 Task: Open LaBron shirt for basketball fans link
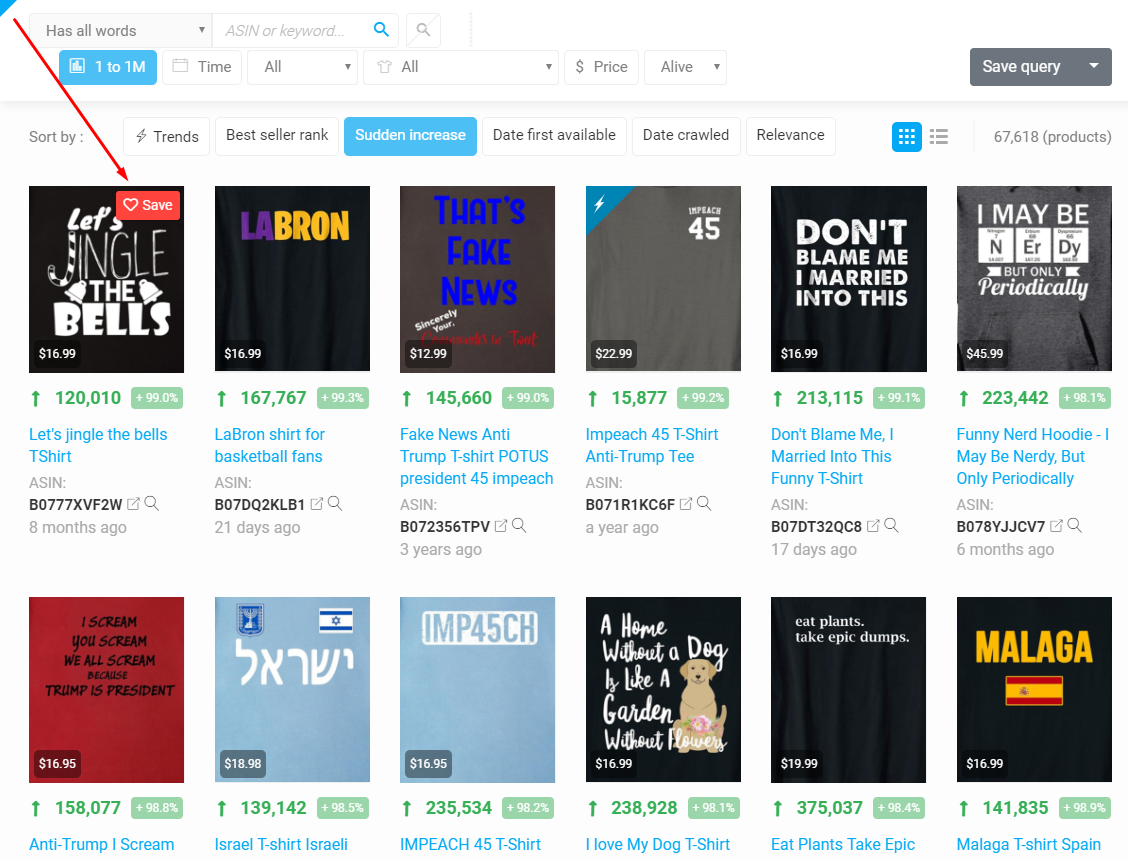click(270, 445)
